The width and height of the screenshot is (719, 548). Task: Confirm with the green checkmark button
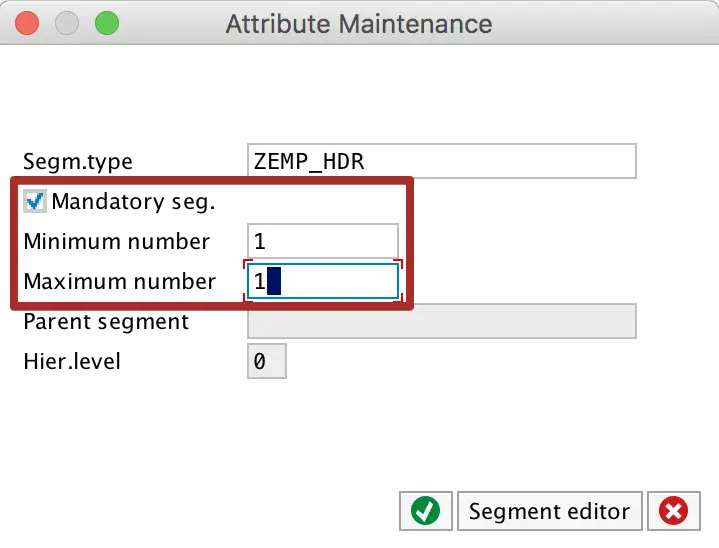[426, 511]
